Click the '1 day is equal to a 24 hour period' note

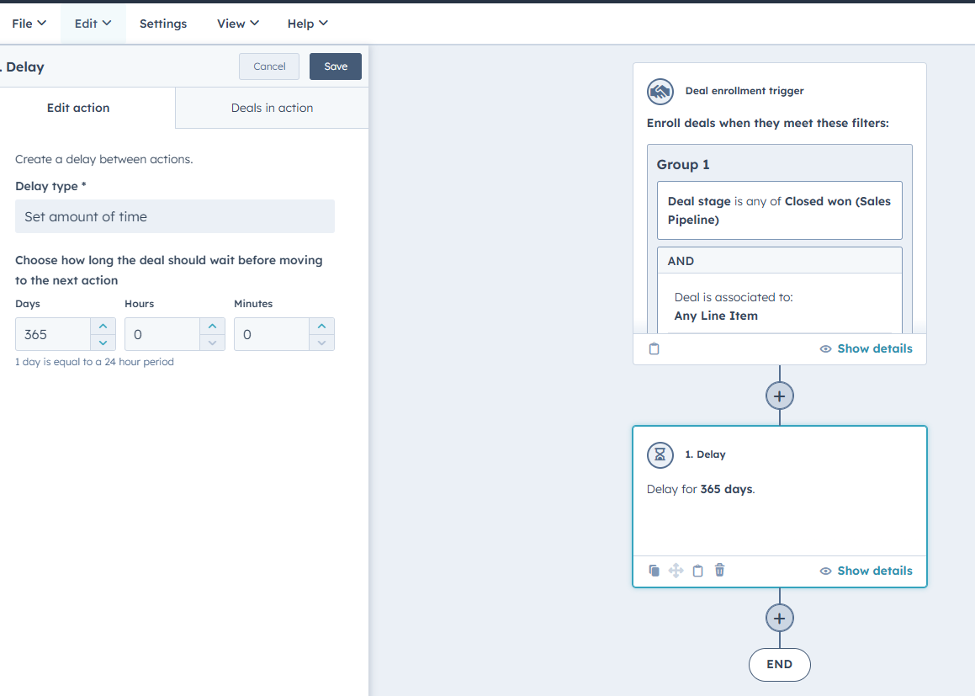coord(95,362)
